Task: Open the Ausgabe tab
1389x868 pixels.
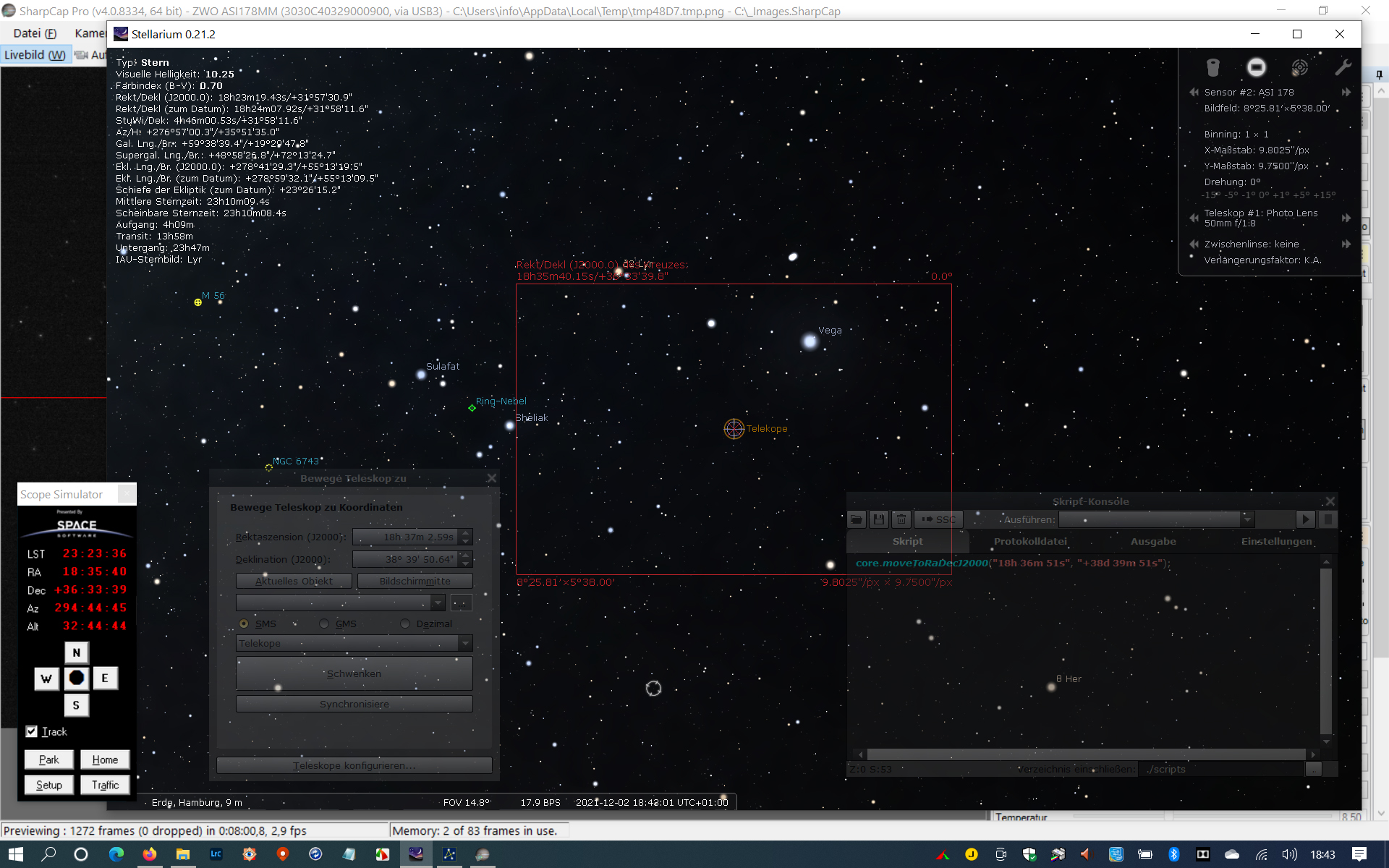Action: (1153, 541)
